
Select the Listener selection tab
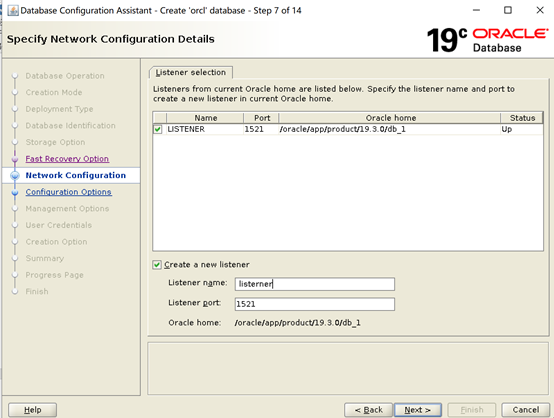(191, 72)
